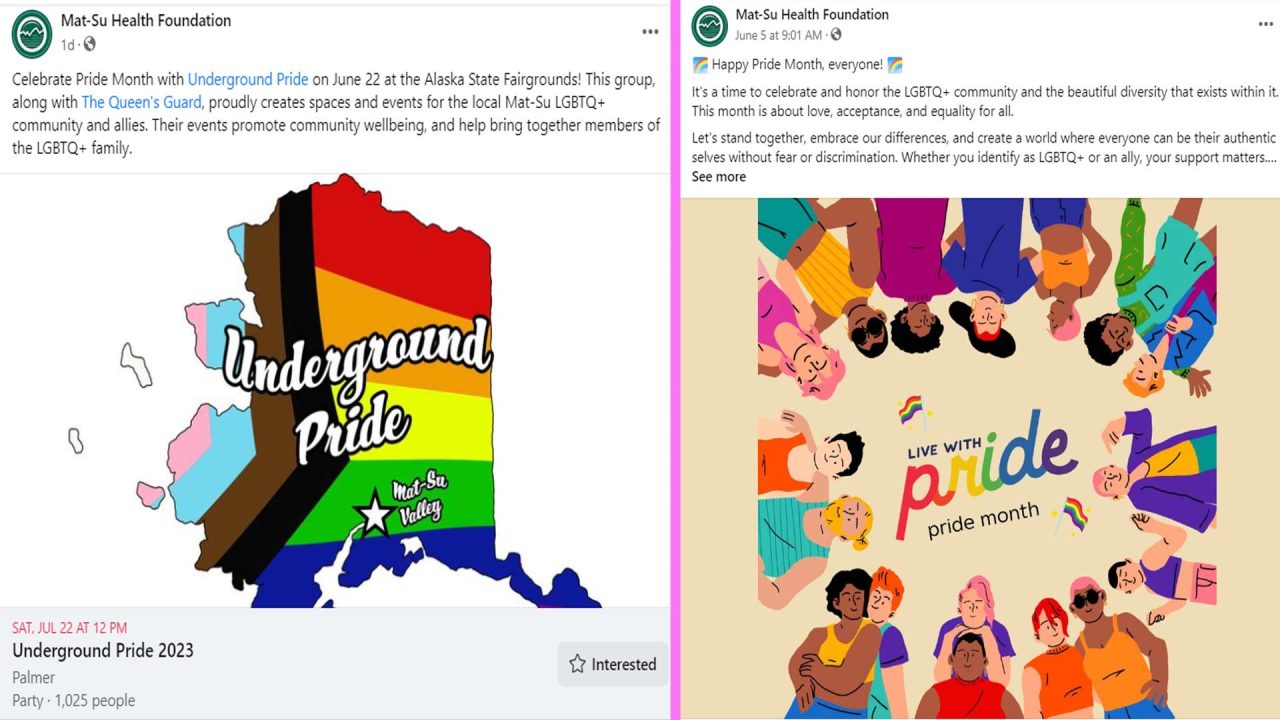Open the Underground Pride Alaska map image
The image size is (1280, 720).
click(x=335, y=391)
